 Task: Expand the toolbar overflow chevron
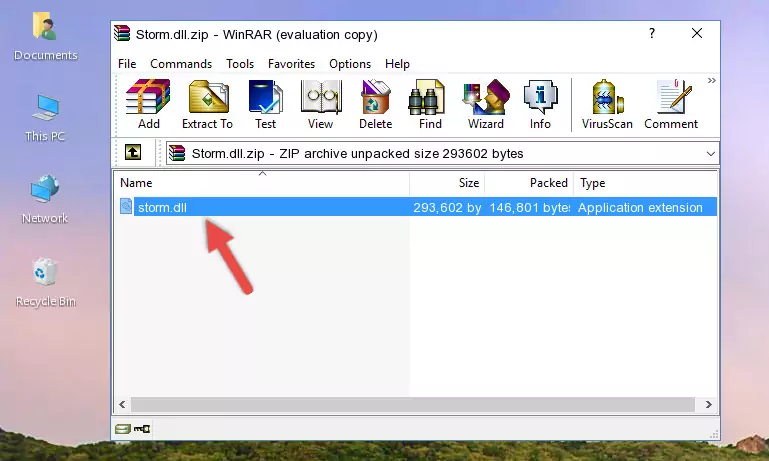pos(712,80)
